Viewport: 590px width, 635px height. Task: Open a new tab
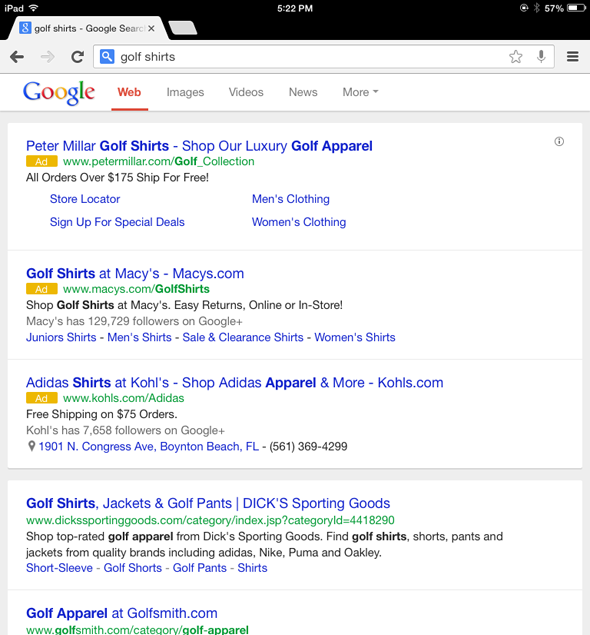pos(183,28)
